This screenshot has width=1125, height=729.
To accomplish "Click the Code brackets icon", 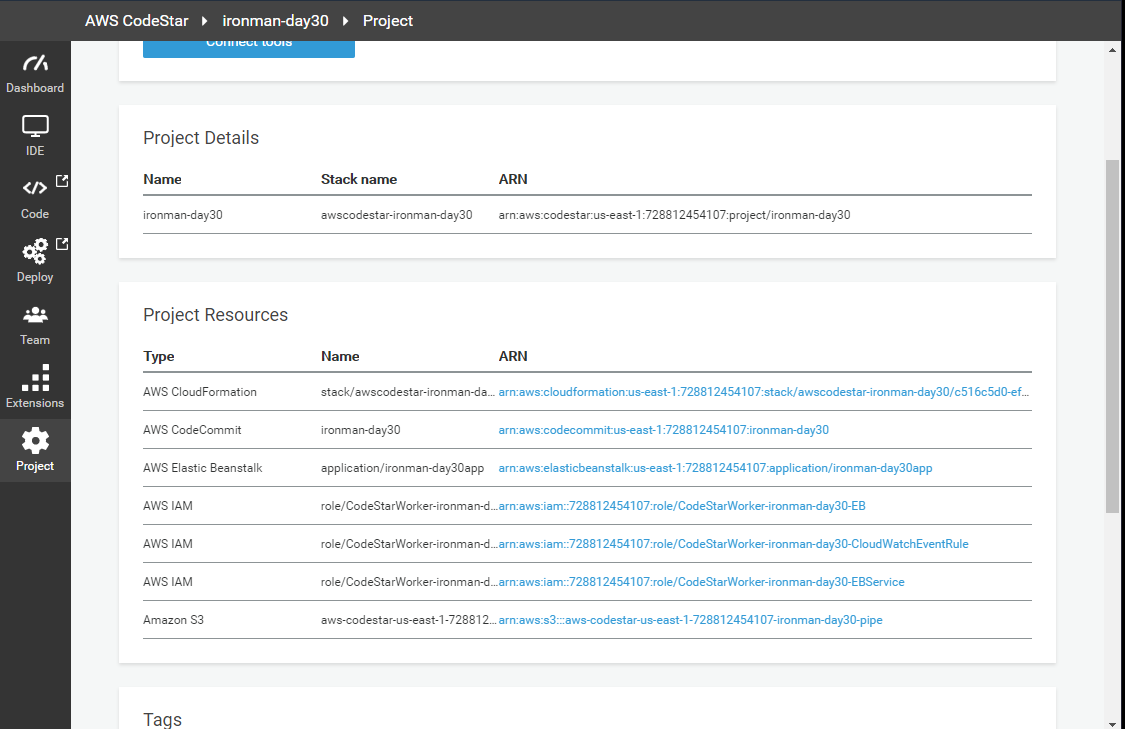I will coord(35,188).
